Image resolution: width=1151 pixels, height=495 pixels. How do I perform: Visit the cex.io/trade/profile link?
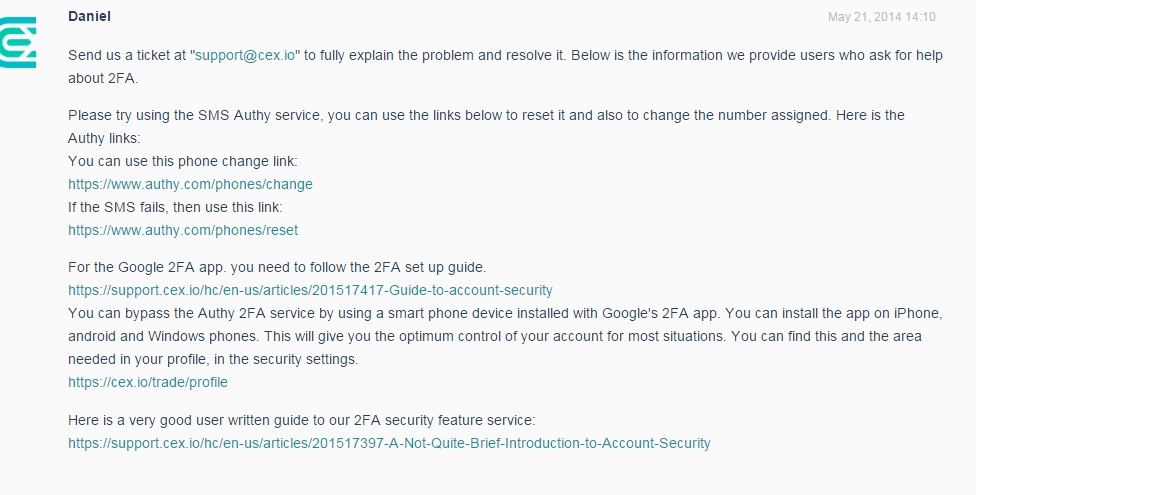tap(148, 382)
